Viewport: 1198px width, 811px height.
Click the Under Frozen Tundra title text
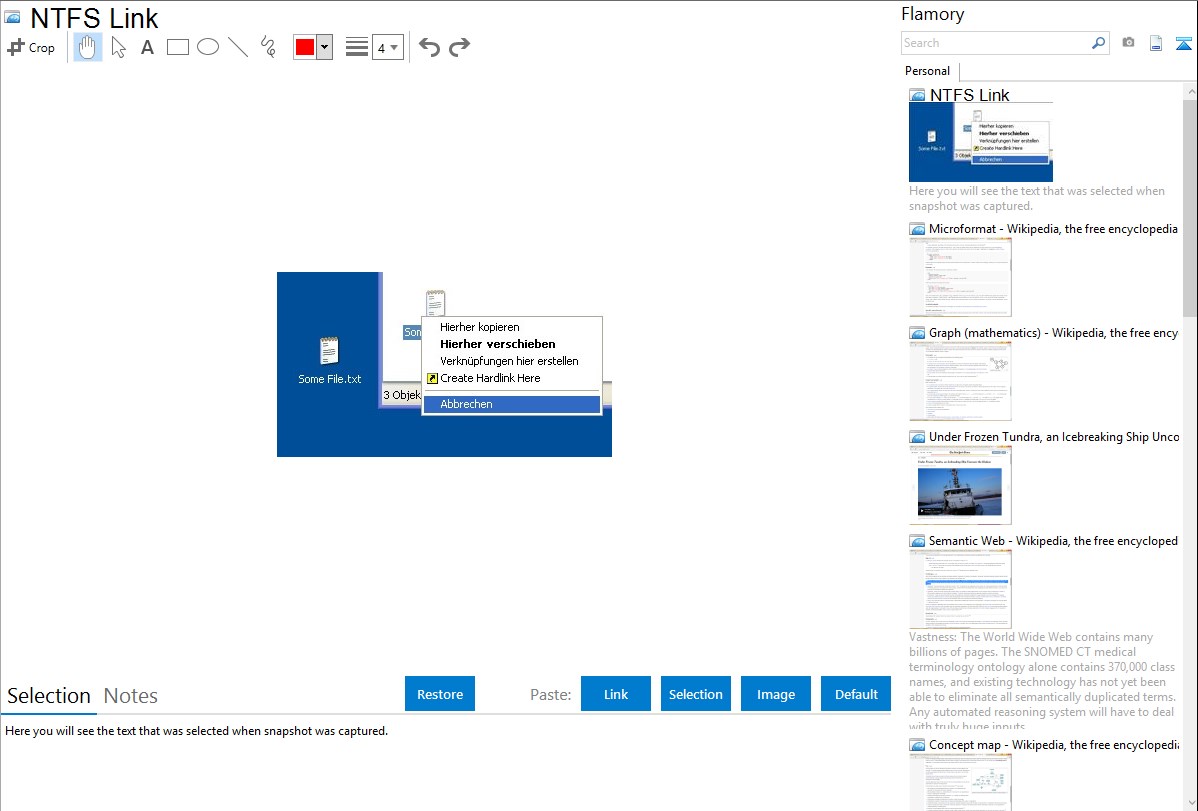pos(1054,436)
